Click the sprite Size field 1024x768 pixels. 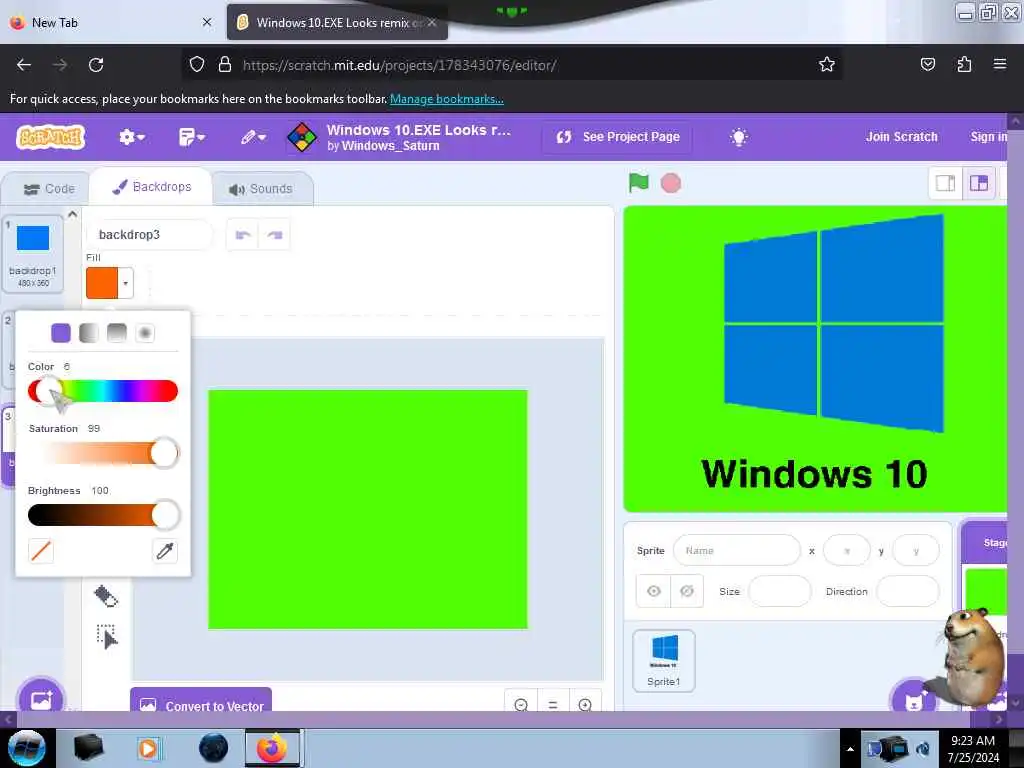(x=780, y=591)
